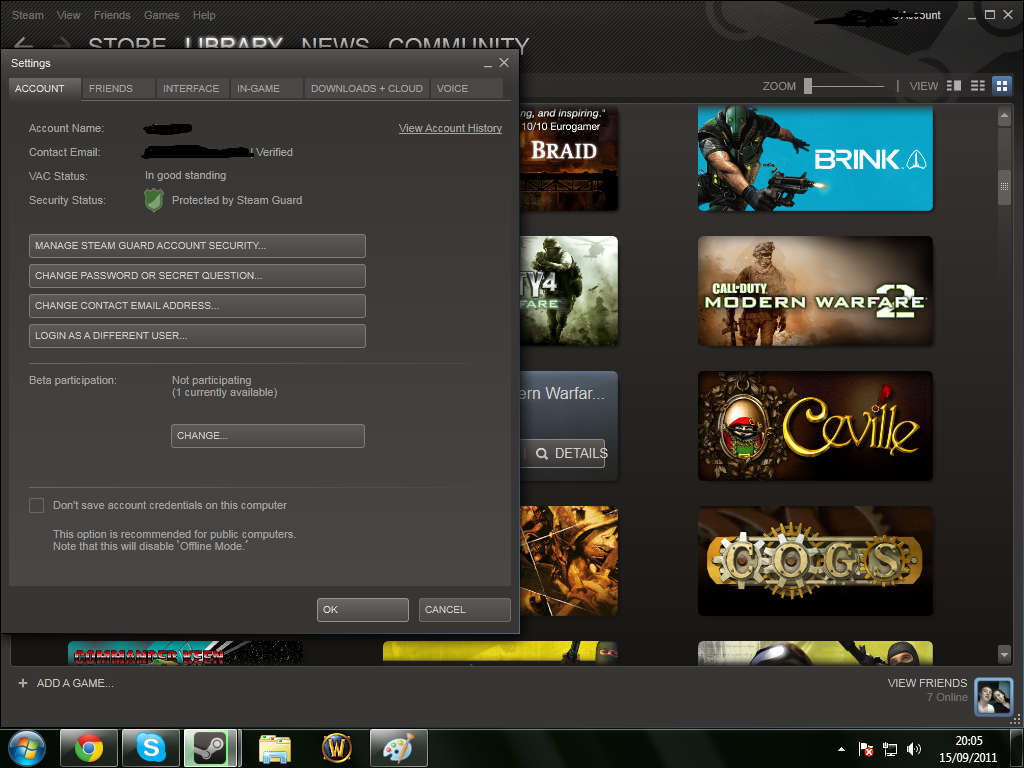Switch to list view in library
Image resolution: width=1024 pixels, height=768 pixels.
[978, 85]
